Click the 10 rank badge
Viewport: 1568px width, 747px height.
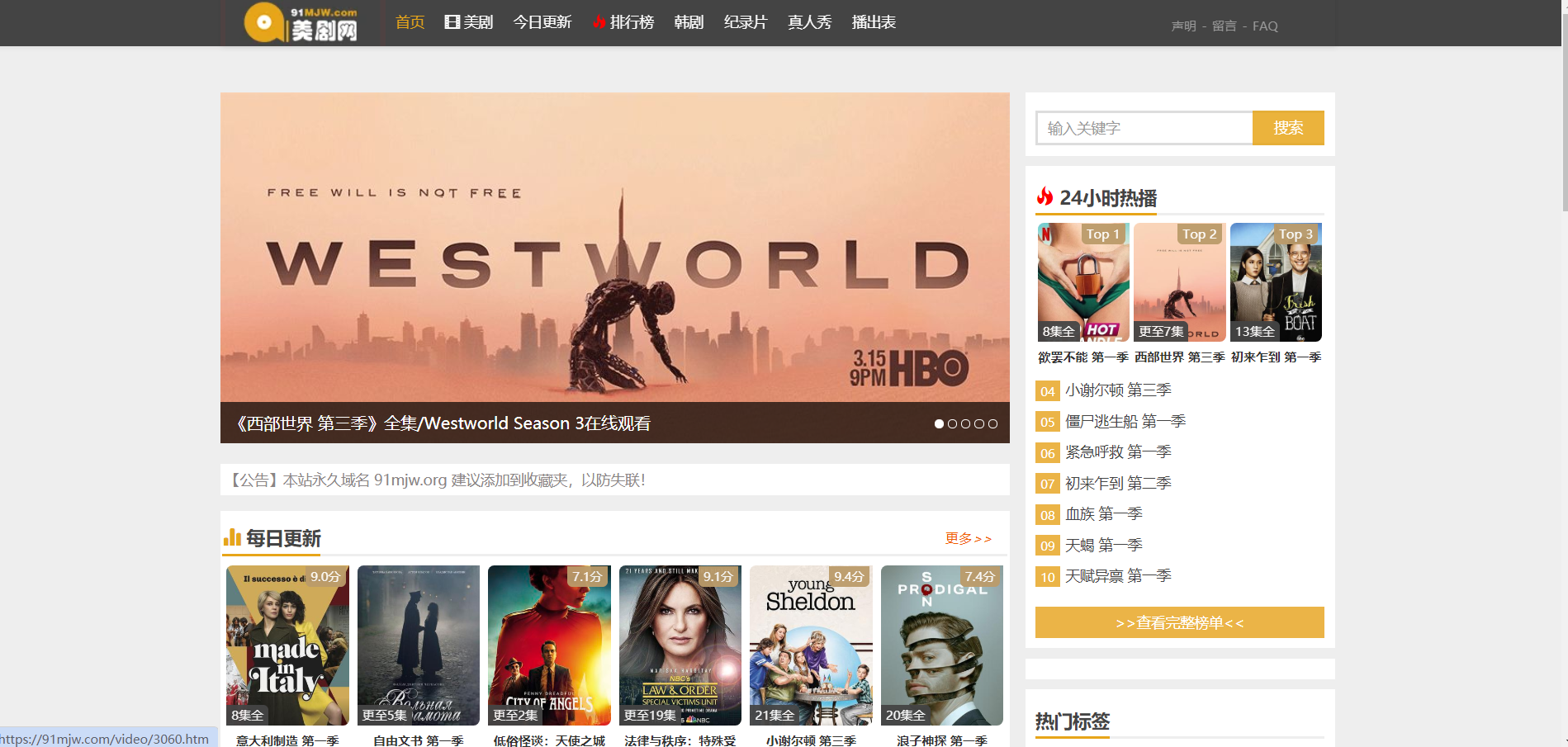point(1047,577)
